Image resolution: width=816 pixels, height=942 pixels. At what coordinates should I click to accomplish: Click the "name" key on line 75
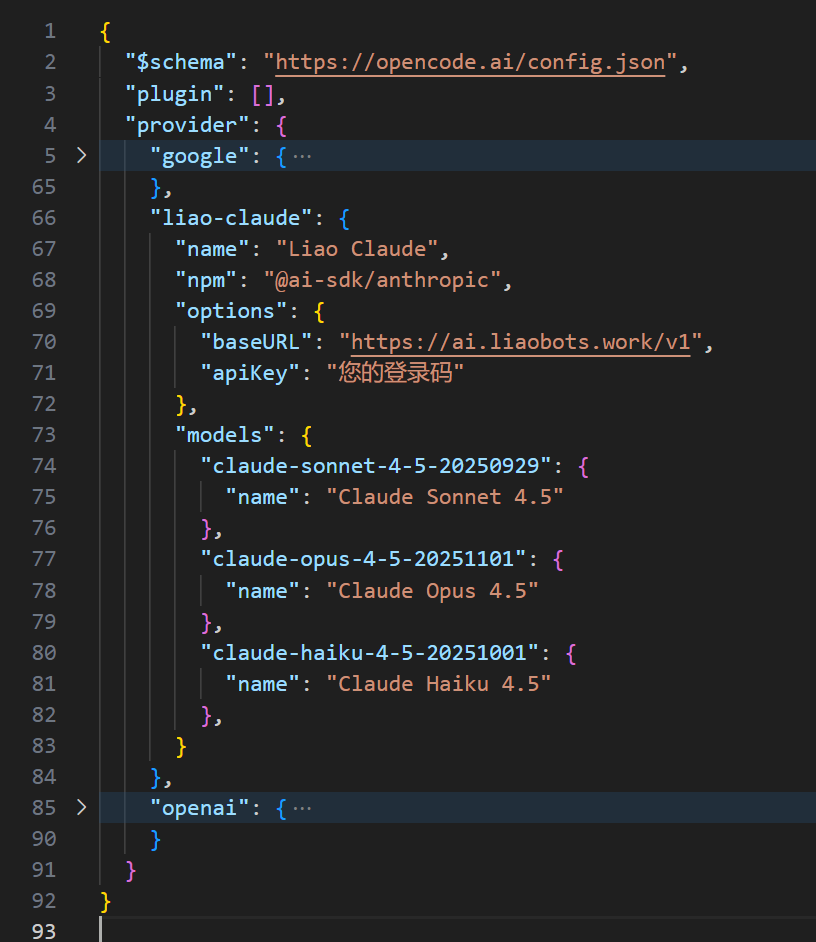click(263, 497)
